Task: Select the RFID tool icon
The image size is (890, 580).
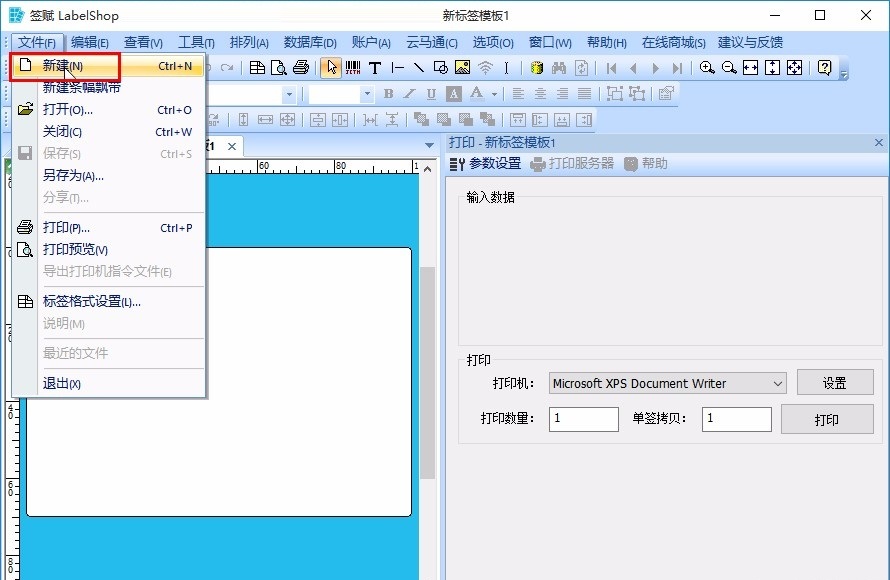Action: click(485, 67)
